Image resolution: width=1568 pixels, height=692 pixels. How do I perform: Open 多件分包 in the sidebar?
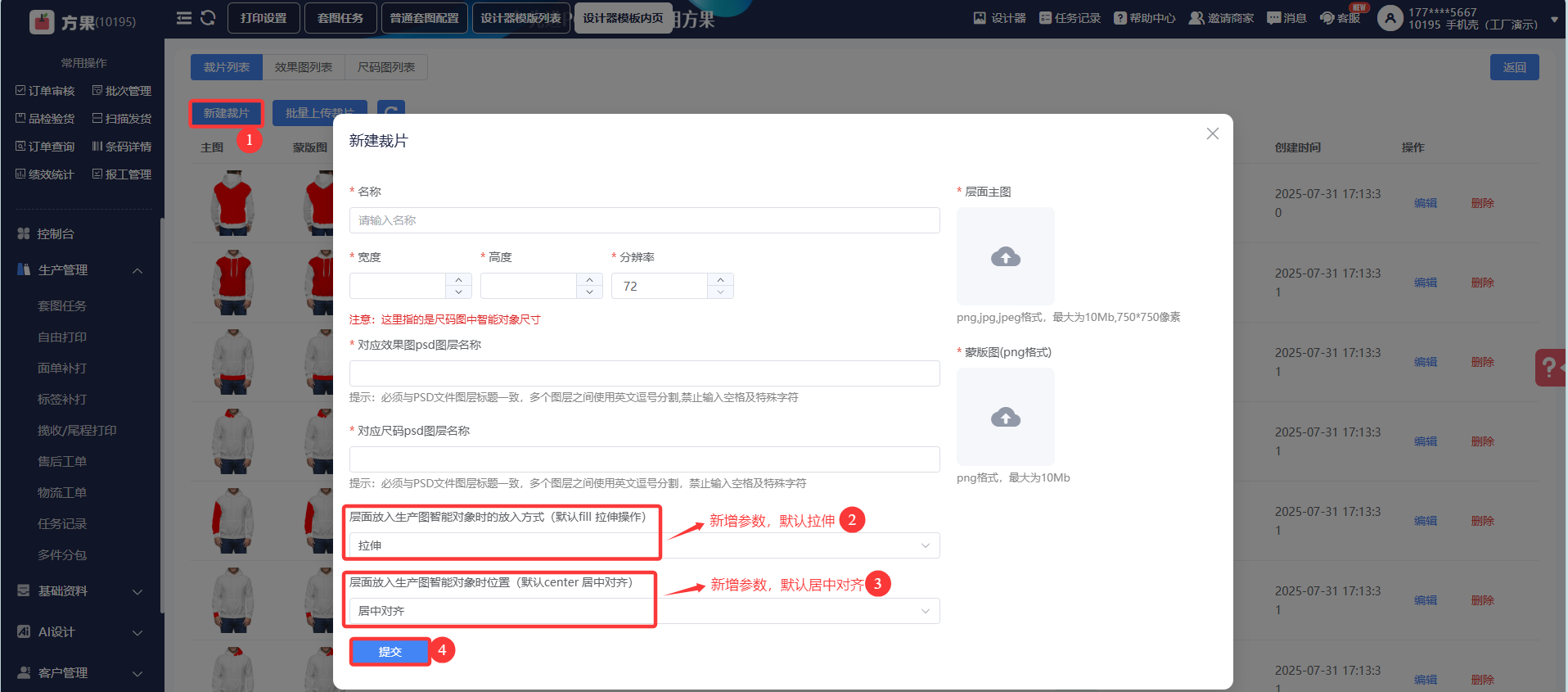coord(62,555)
